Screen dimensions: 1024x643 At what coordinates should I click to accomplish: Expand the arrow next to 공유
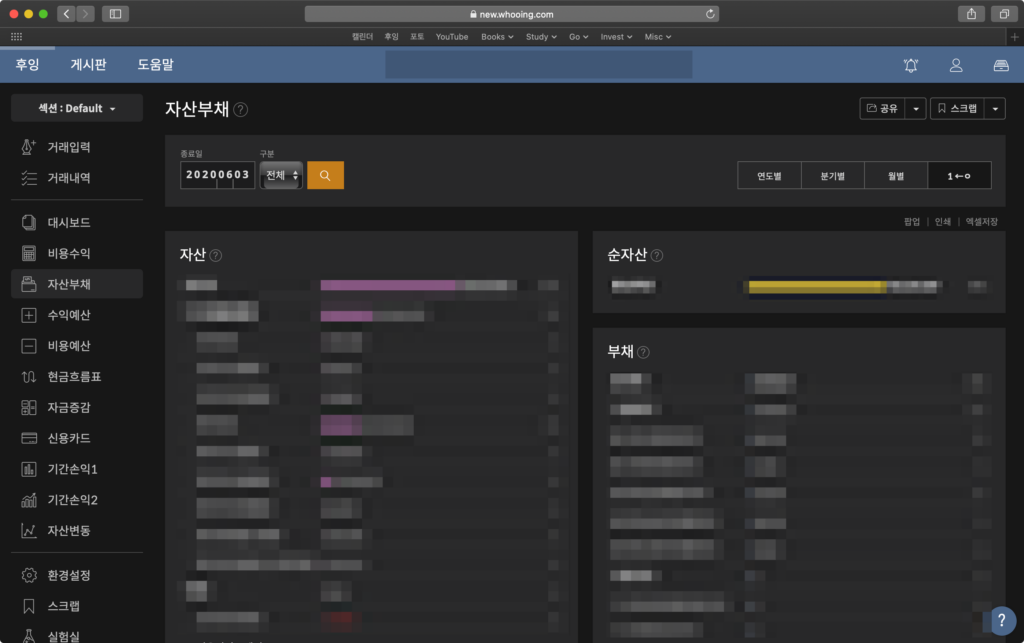[x=916, y=108]
